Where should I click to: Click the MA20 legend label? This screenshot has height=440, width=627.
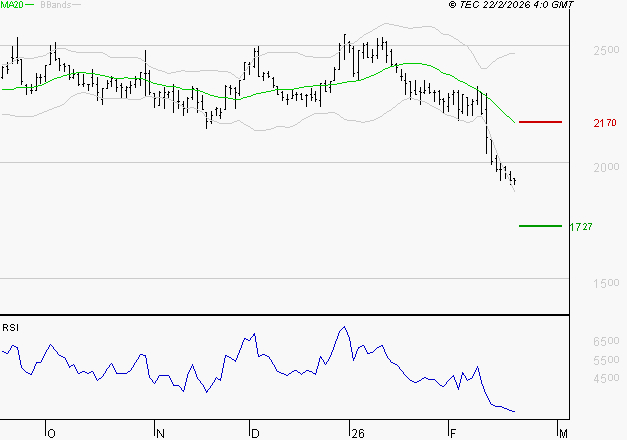click(x=12, y=5)
